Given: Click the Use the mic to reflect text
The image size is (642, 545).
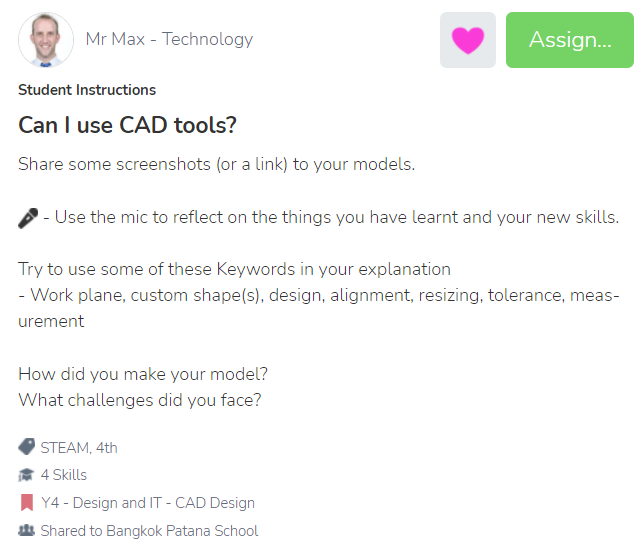Looking at the screenshot, I should coord(337,217).
